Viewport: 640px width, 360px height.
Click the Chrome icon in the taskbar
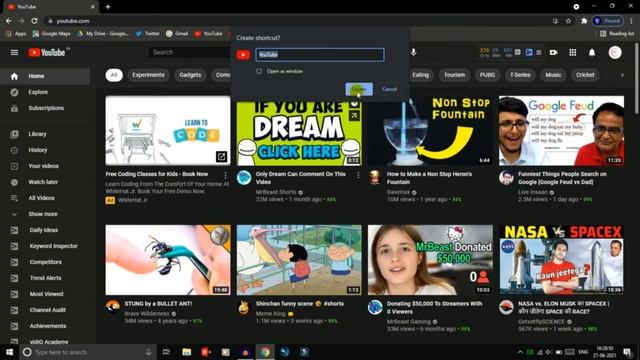[x=265, y=352]
